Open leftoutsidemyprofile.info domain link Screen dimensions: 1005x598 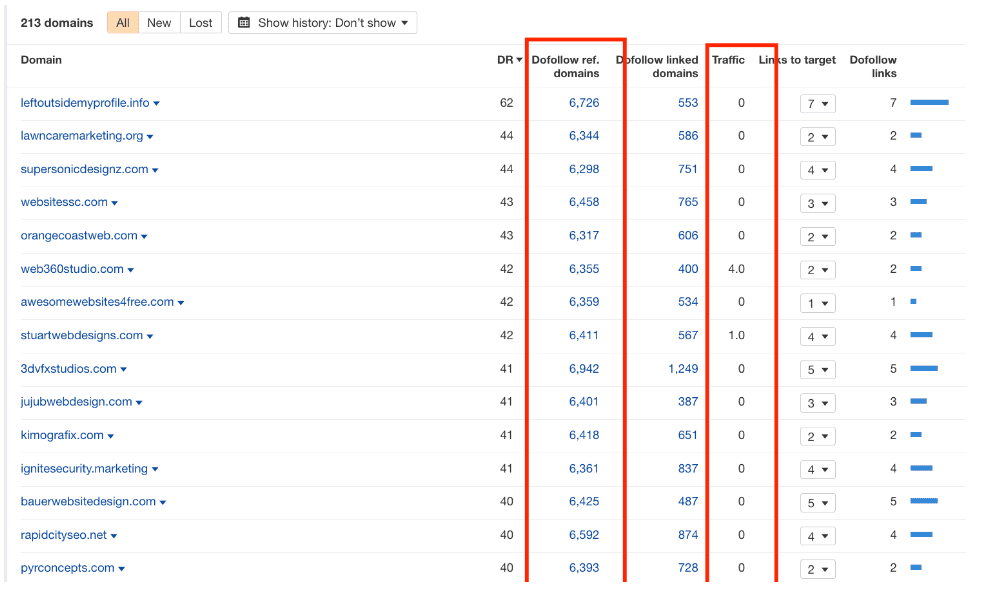click(85, 103)
